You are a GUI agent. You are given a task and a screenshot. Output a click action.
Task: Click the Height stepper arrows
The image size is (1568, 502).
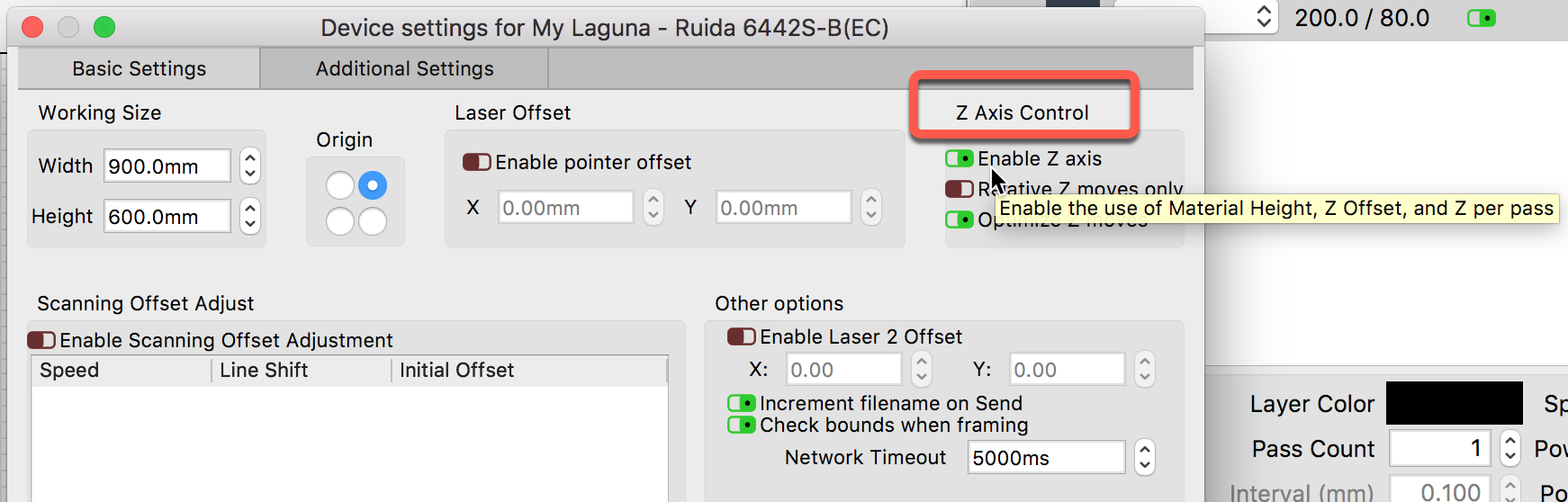pos(250,217)
